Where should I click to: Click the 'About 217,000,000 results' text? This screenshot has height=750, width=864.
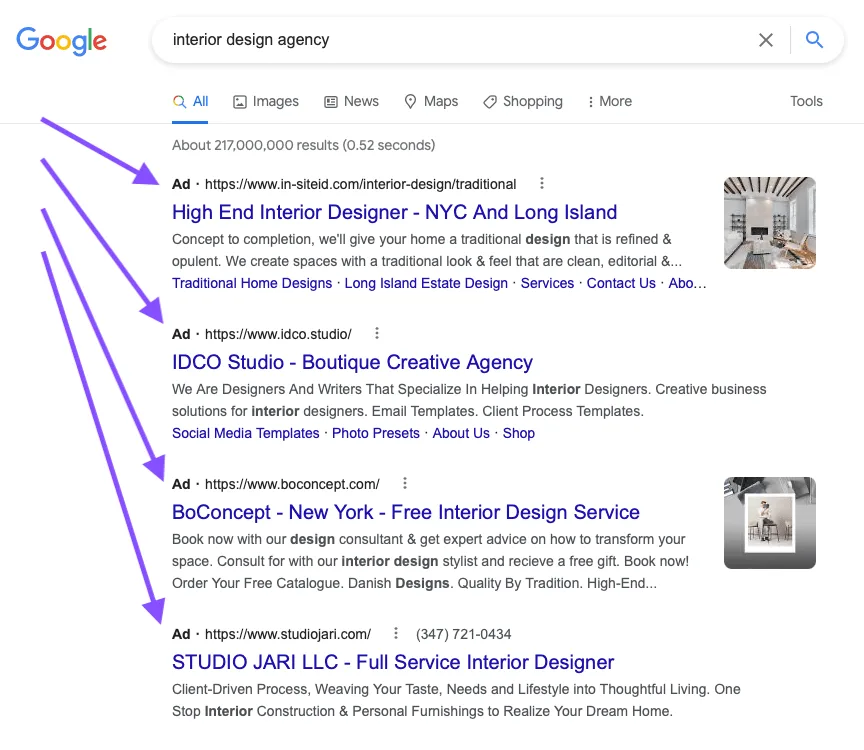click(x=304, y=145)
